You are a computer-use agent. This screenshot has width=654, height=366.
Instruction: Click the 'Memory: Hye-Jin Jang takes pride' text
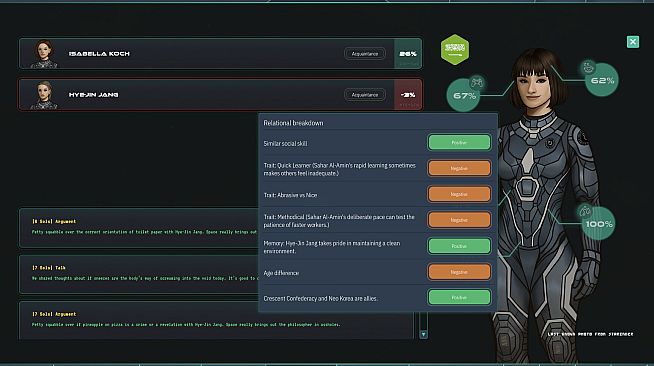[x=332, y=247]
